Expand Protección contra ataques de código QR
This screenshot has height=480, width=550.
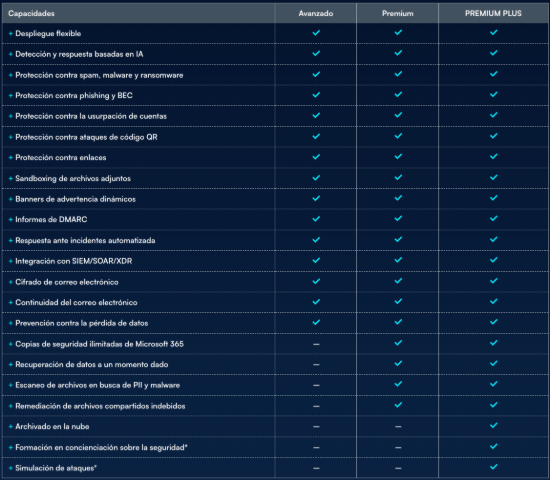[11, 137]
